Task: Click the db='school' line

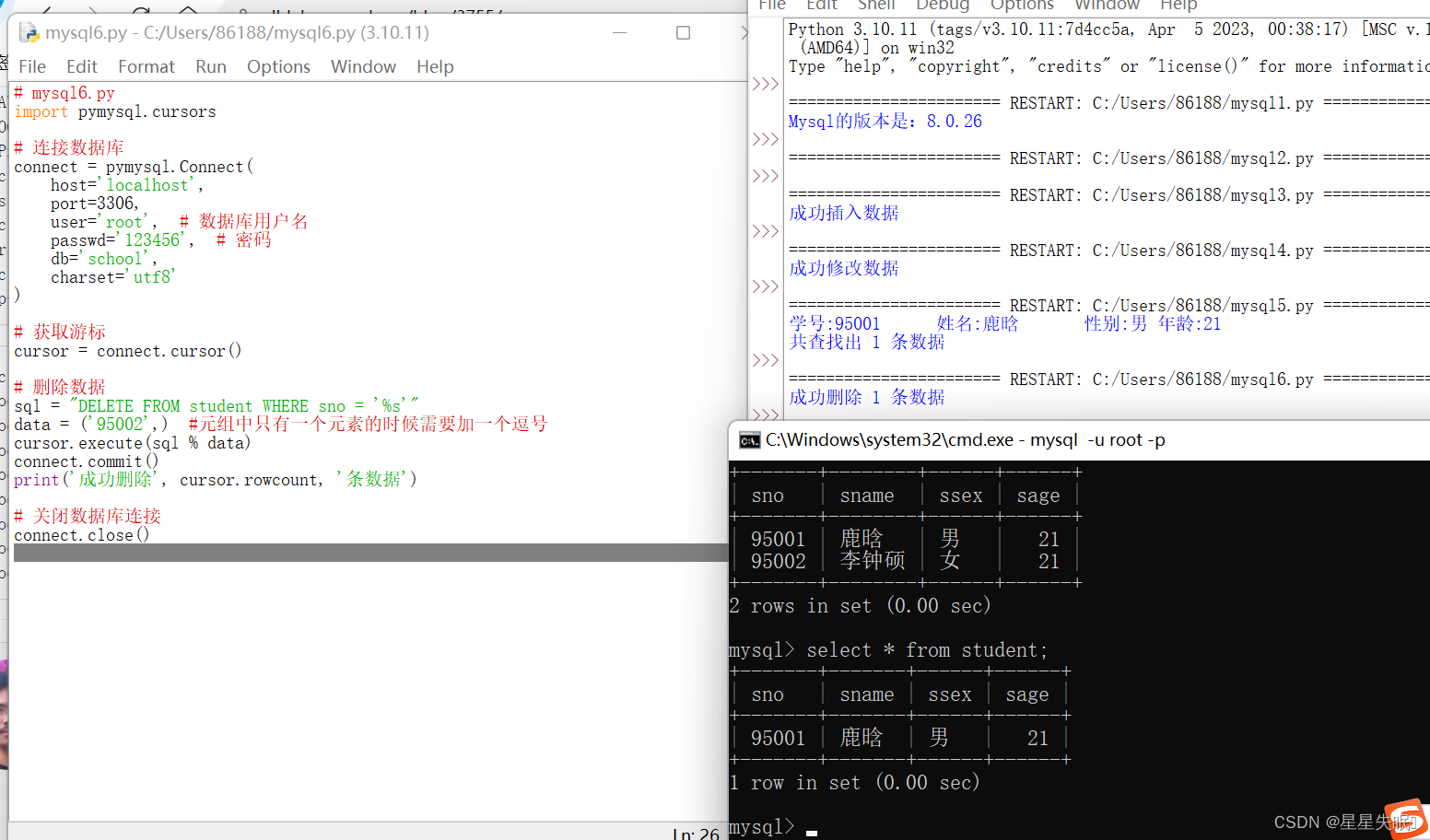Action: tap(104, 259)
